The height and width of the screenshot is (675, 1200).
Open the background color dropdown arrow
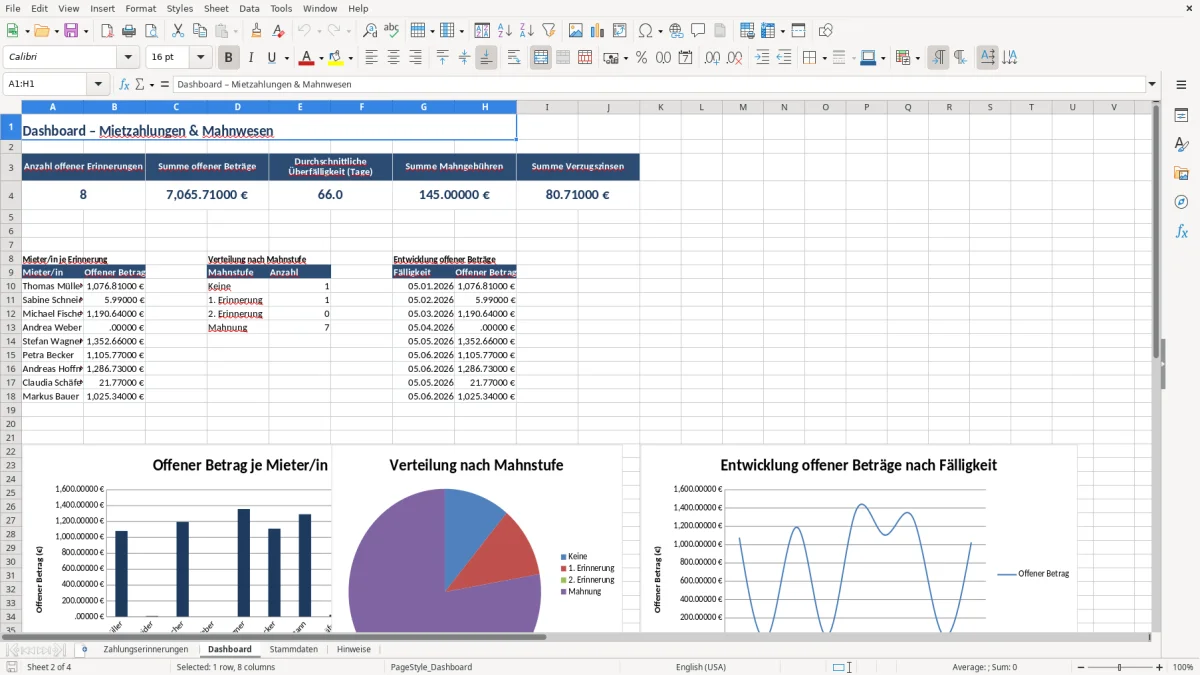coord(350,58)
